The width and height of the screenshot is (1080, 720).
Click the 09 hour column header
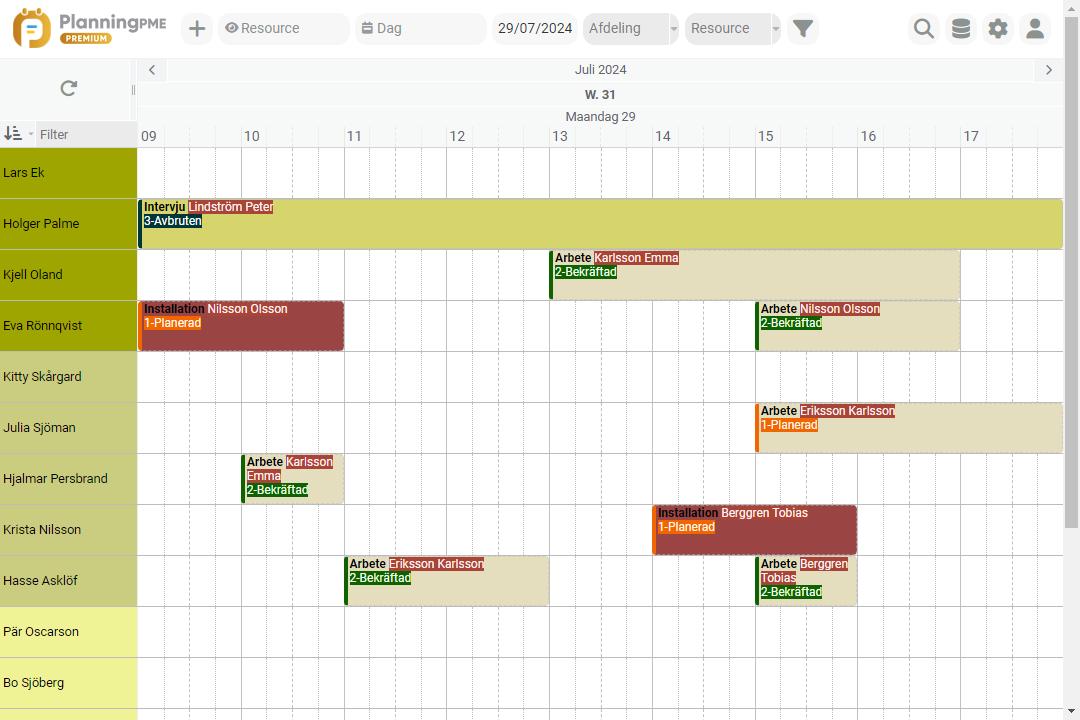(149, 136)
